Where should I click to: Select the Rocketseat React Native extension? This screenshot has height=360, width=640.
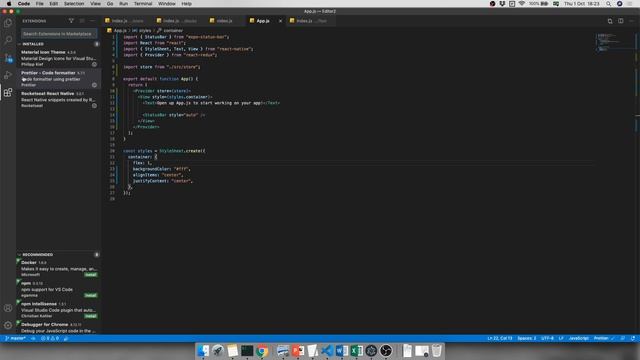click(x=59, y=99)
